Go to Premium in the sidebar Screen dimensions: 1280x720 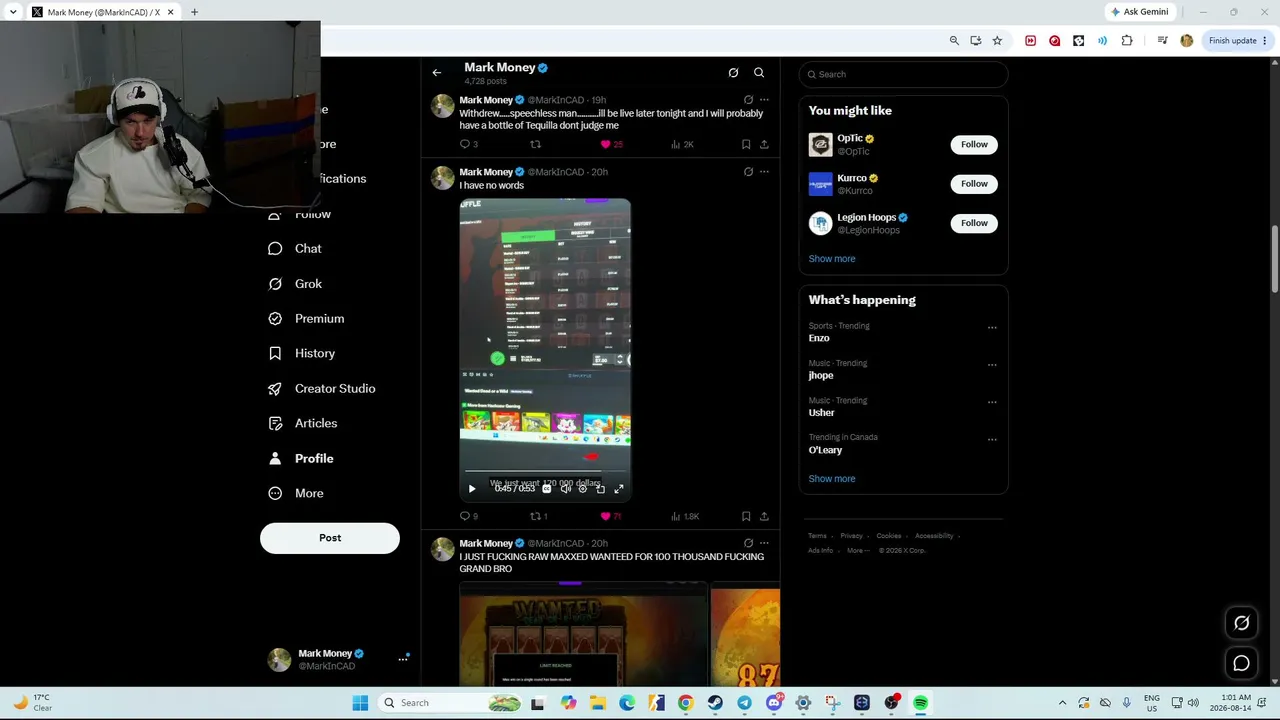coord(306,318)
